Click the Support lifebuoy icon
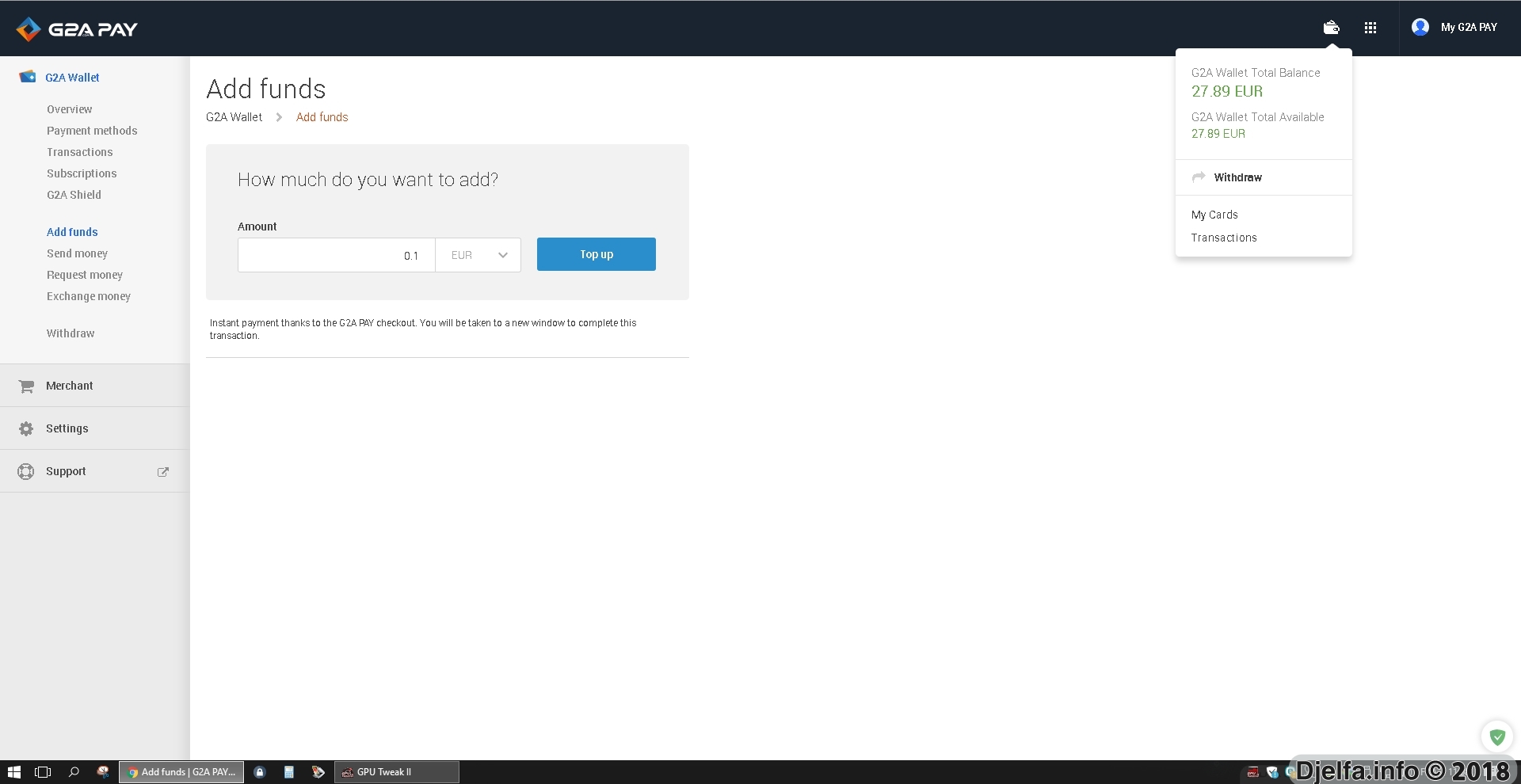 click(x=26, y=471)
